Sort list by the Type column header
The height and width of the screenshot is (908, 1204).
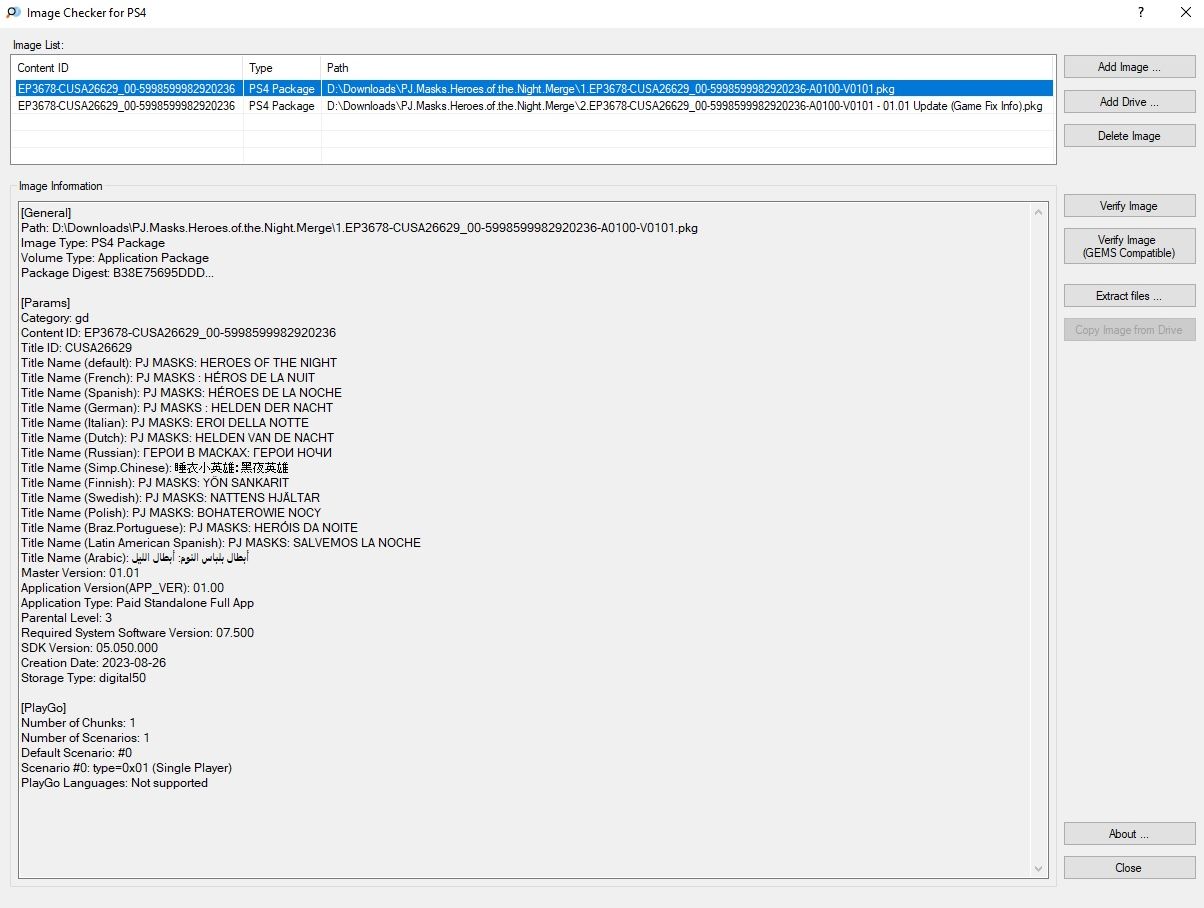click(x=282, y=68)
